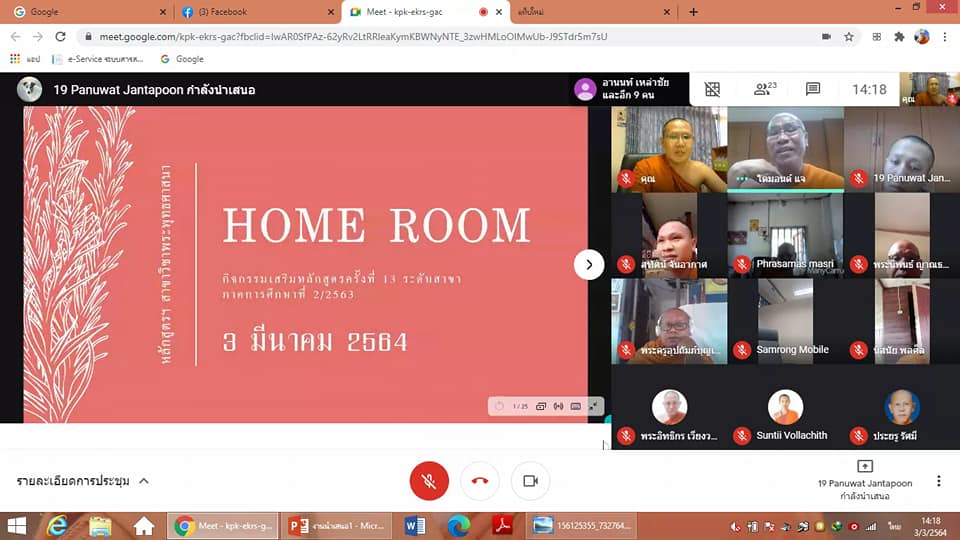Select the Phrasamas masri video tile
960x540 pixels.
[786, 235]
